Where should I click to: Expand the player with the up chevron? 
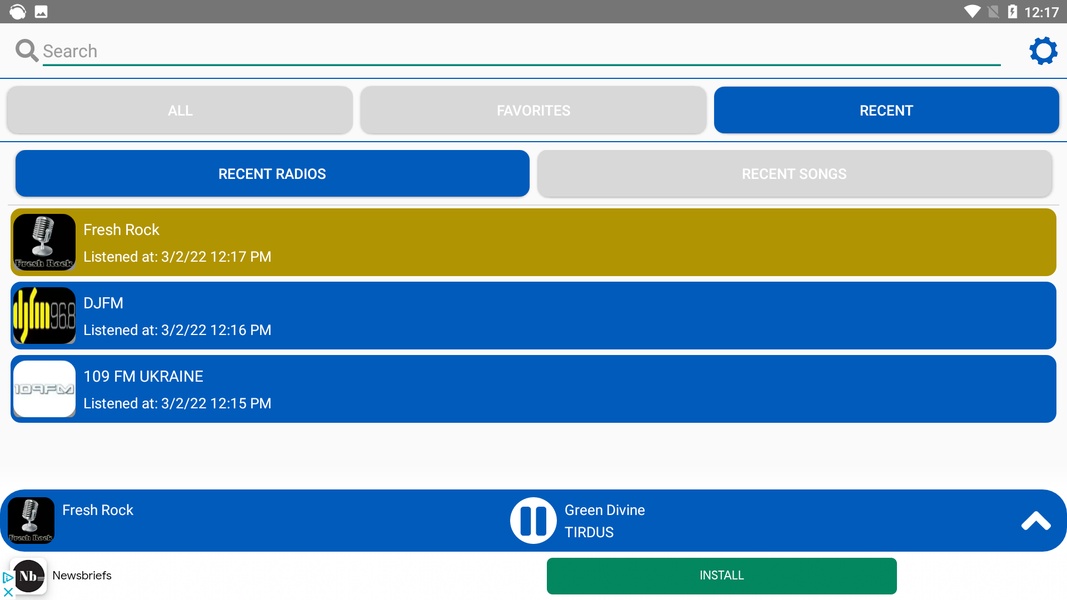1036,521
